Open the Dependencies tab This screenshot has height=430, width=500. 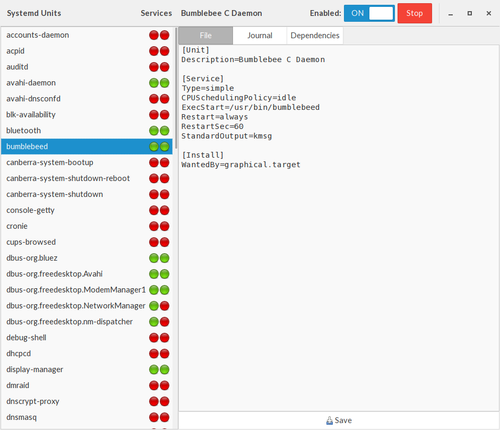[x=315, y=35]
